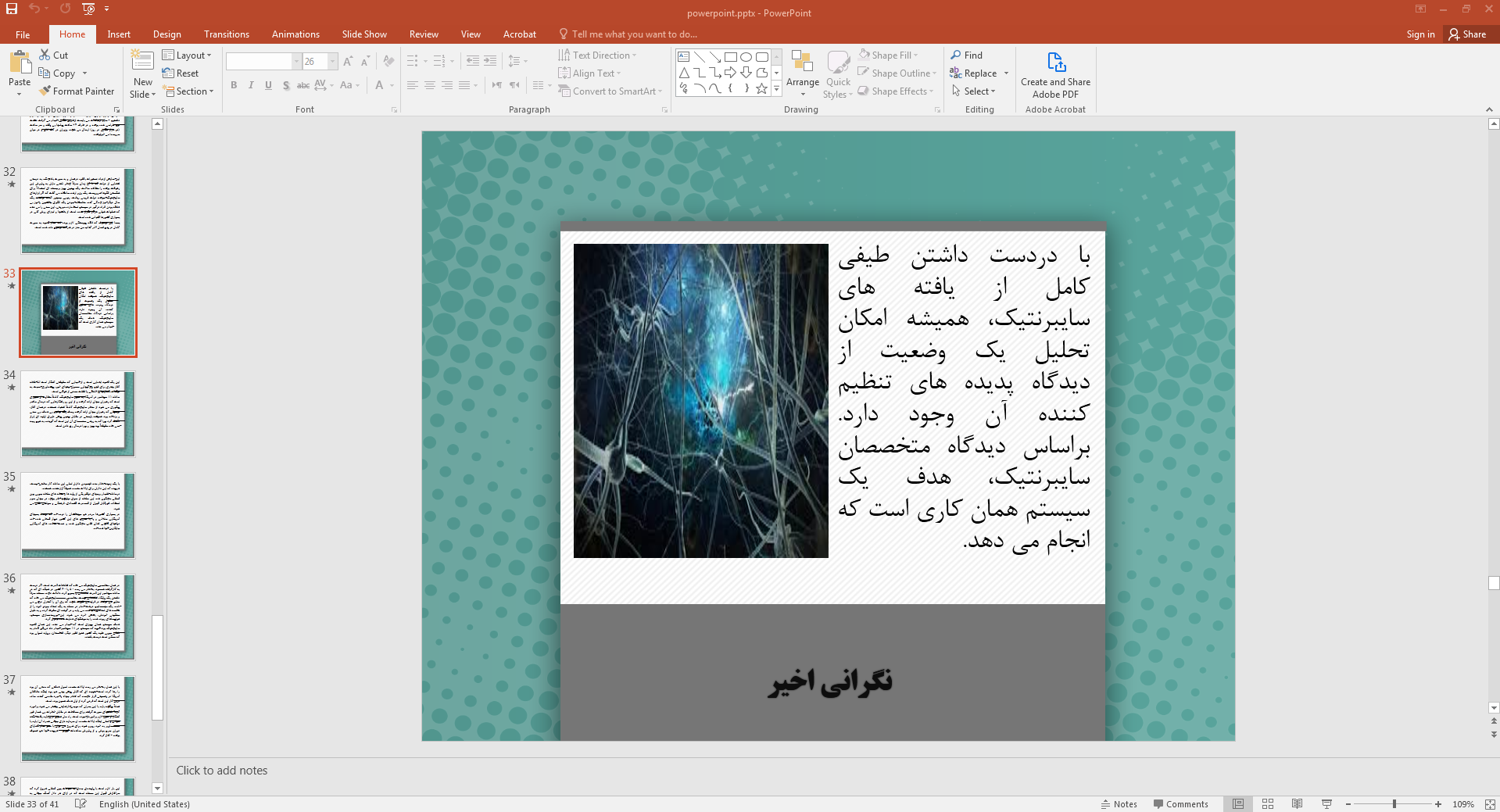Click the Undo arrow icon
Viewport: 1500px width, 812px height.
[x=34, y=9]
